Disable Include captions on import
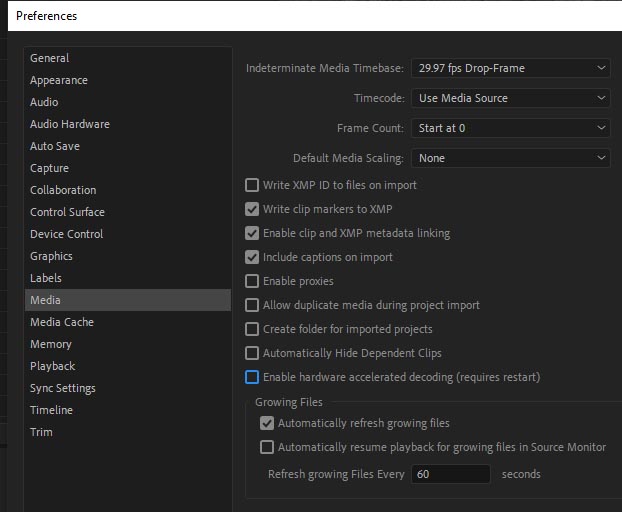622x512 pixels. (252, 257)
